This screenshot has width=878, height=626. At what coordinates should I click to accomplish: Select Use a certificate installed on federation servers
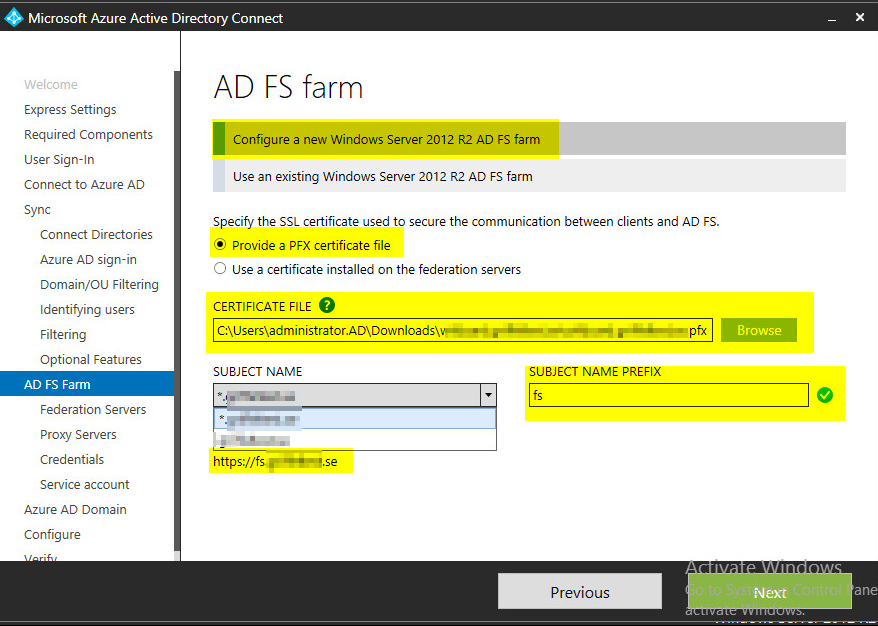click(x=220, y=269)
